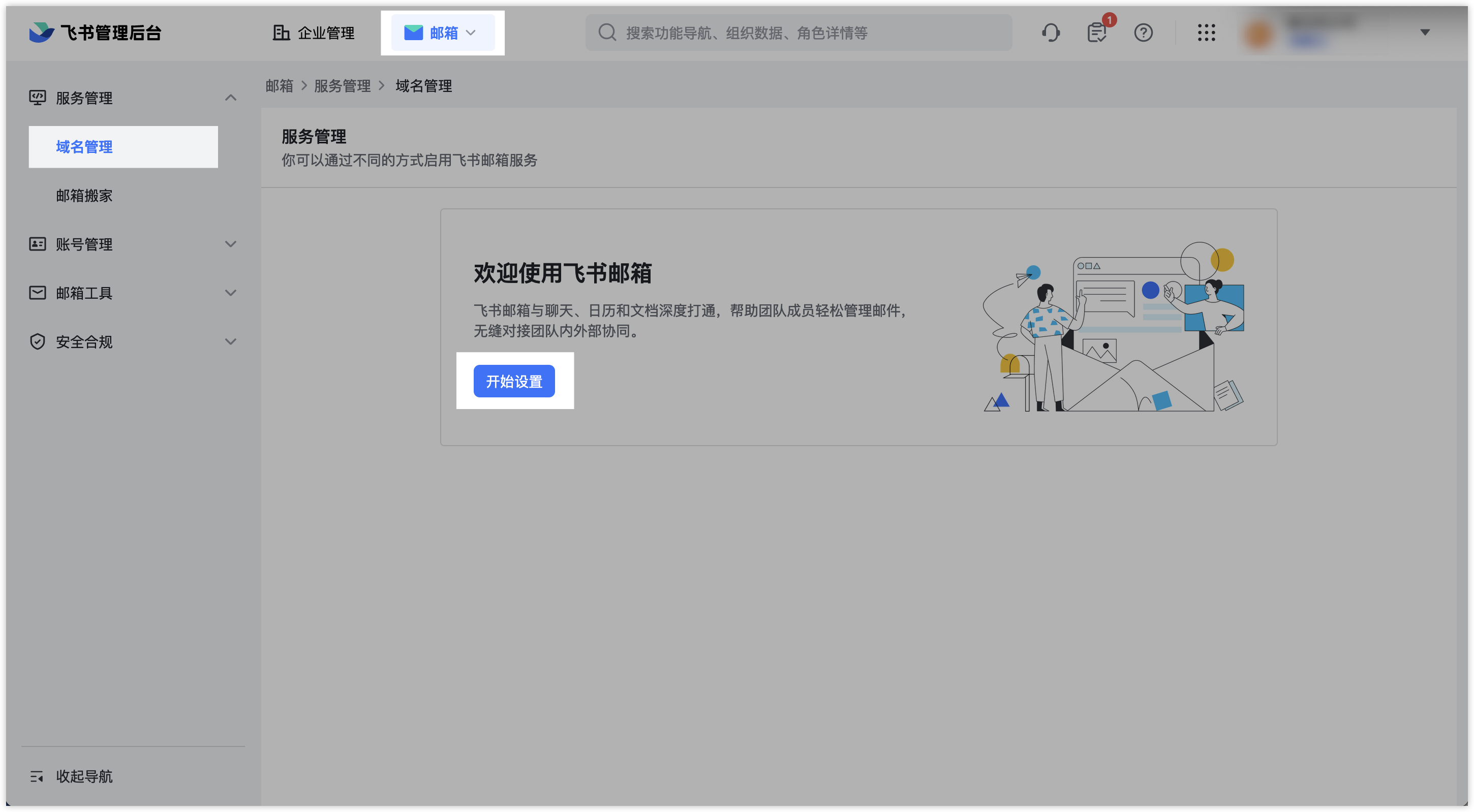Screen dimensions: 1474x812
Task: Collapse the 服务管理 sidebar section
Action: [x=231, y=98]
